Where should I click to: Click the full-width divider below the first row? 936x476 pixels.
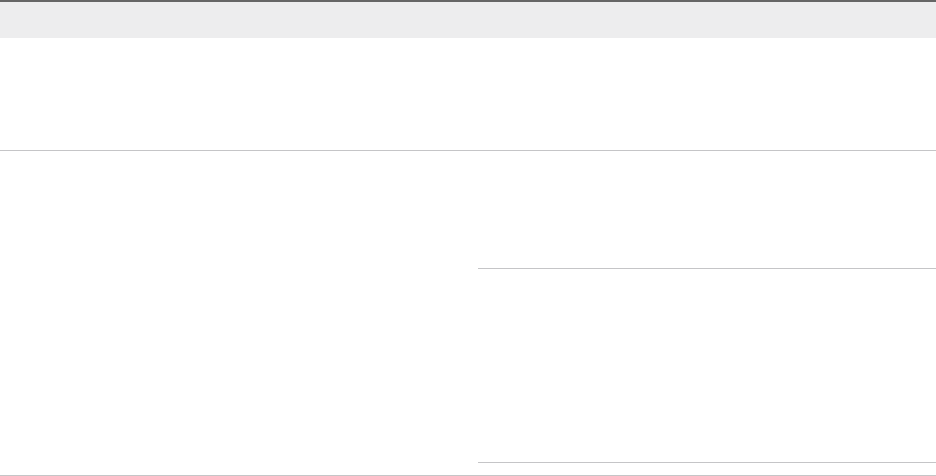(x=468, y=150)
